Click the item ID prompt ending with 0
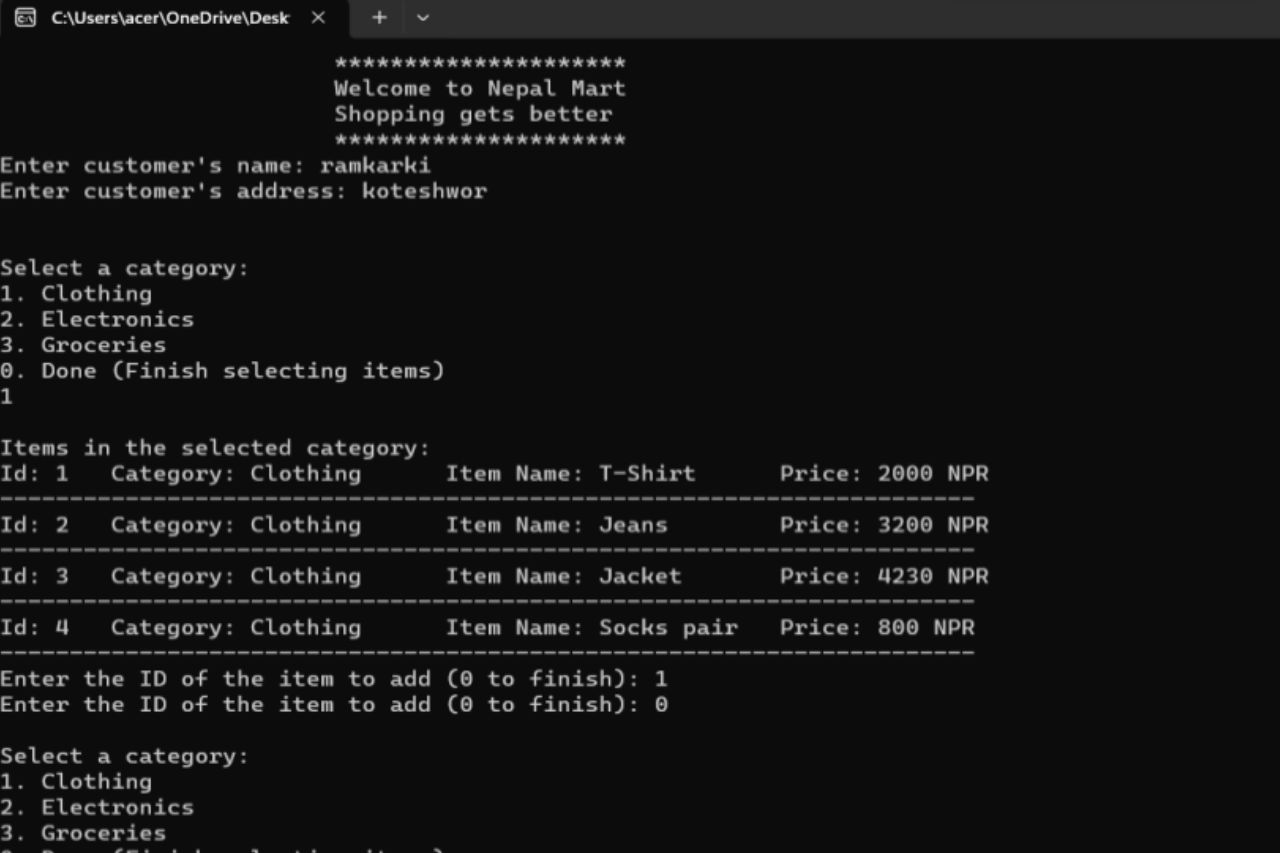The height and width of the screenshot is (853, 1280). point(333,705)
